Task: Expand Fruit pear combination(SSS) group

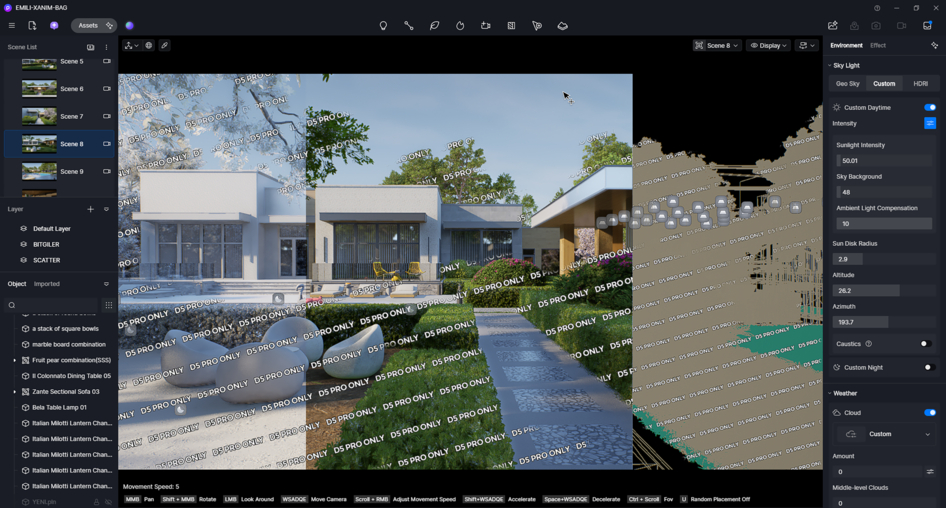Action: (x=14, y=360)
